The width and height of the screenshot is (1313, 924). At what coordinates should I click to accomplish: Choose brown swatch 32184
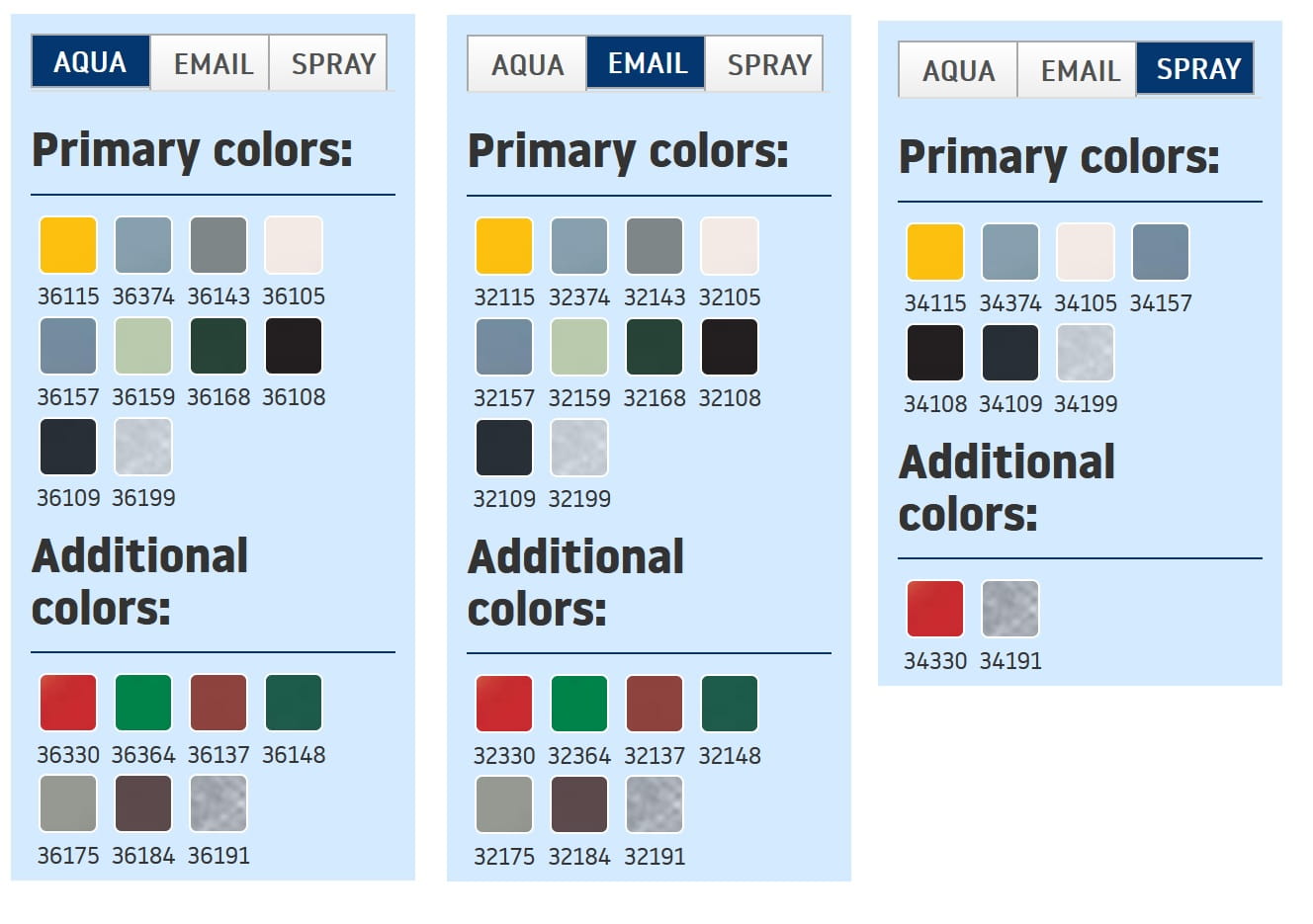coord(579,804)
